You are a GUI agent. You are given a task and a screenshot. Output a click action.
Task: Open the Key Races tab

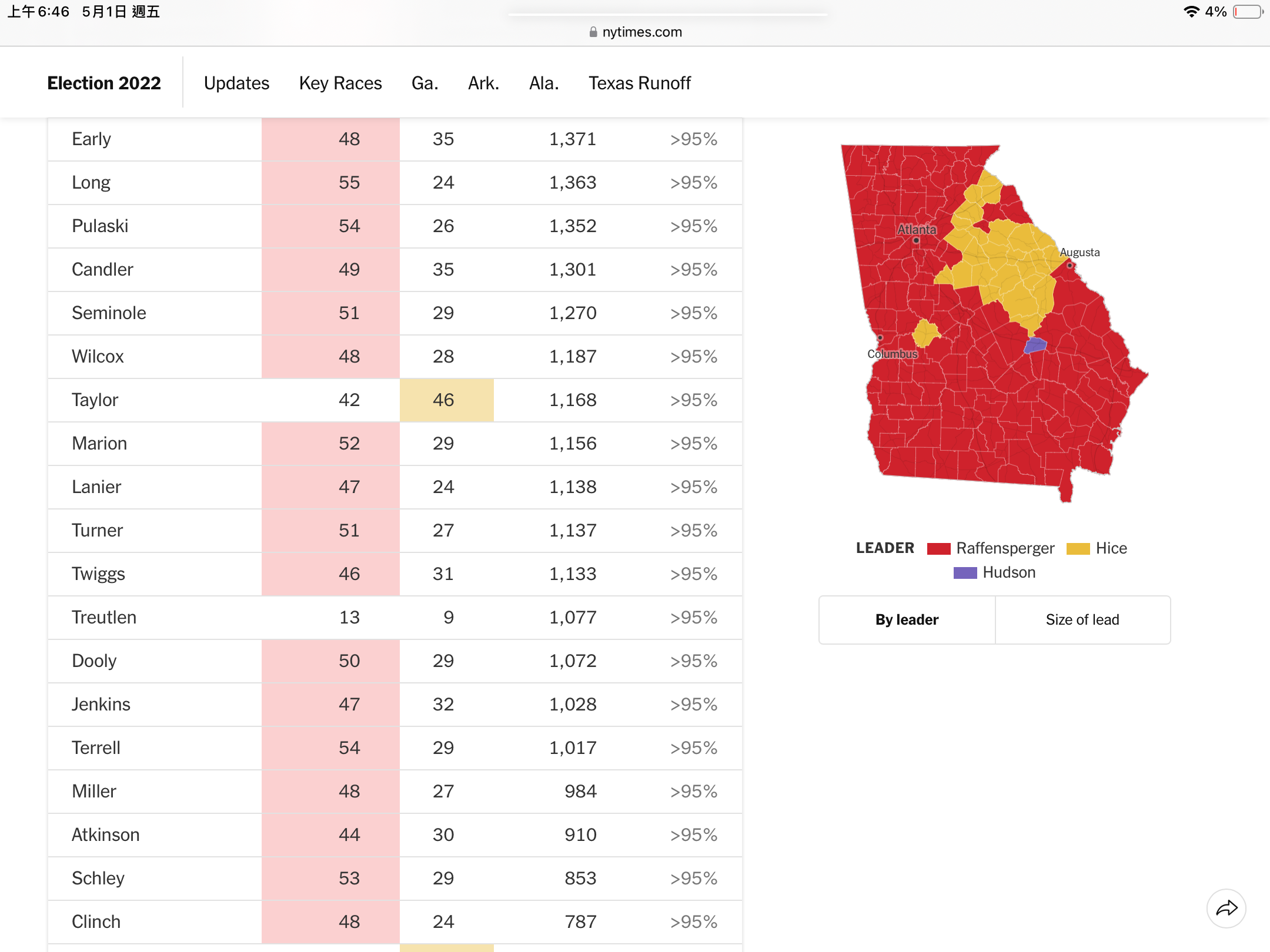point(340,83)
